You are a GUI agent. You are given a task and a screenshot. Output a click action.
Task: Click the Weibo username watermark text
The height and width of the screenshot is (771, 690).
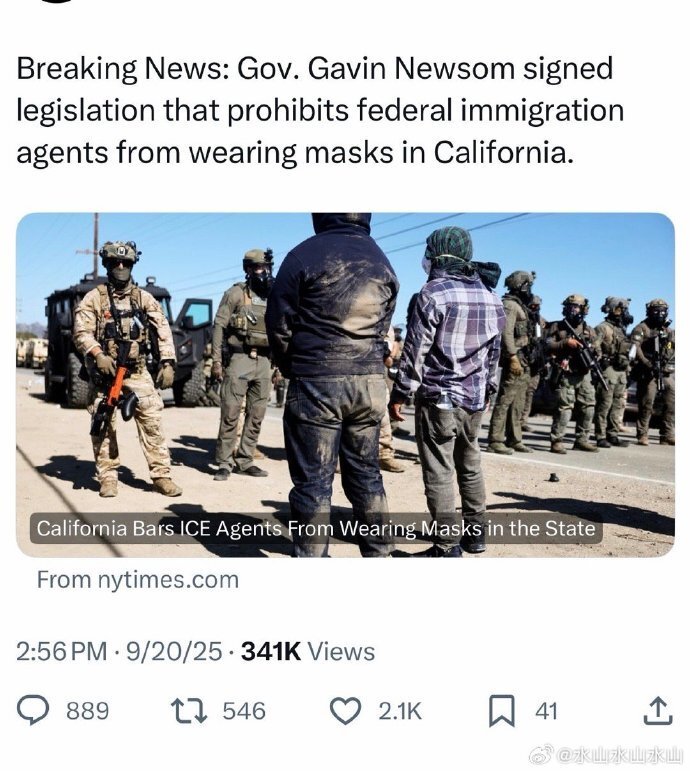[x=618, y=756]
